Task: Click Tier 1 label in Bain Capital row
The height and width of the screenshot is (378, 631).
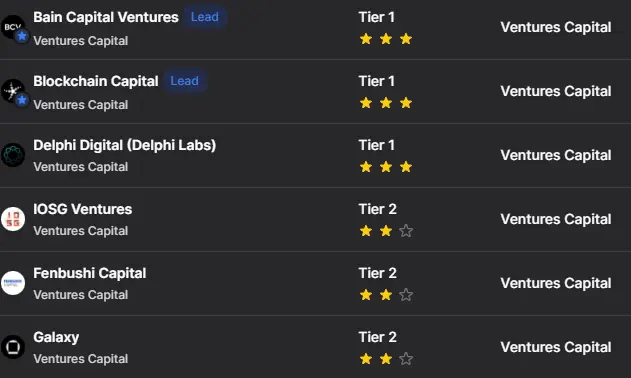Action: click(x=377, y=17)
